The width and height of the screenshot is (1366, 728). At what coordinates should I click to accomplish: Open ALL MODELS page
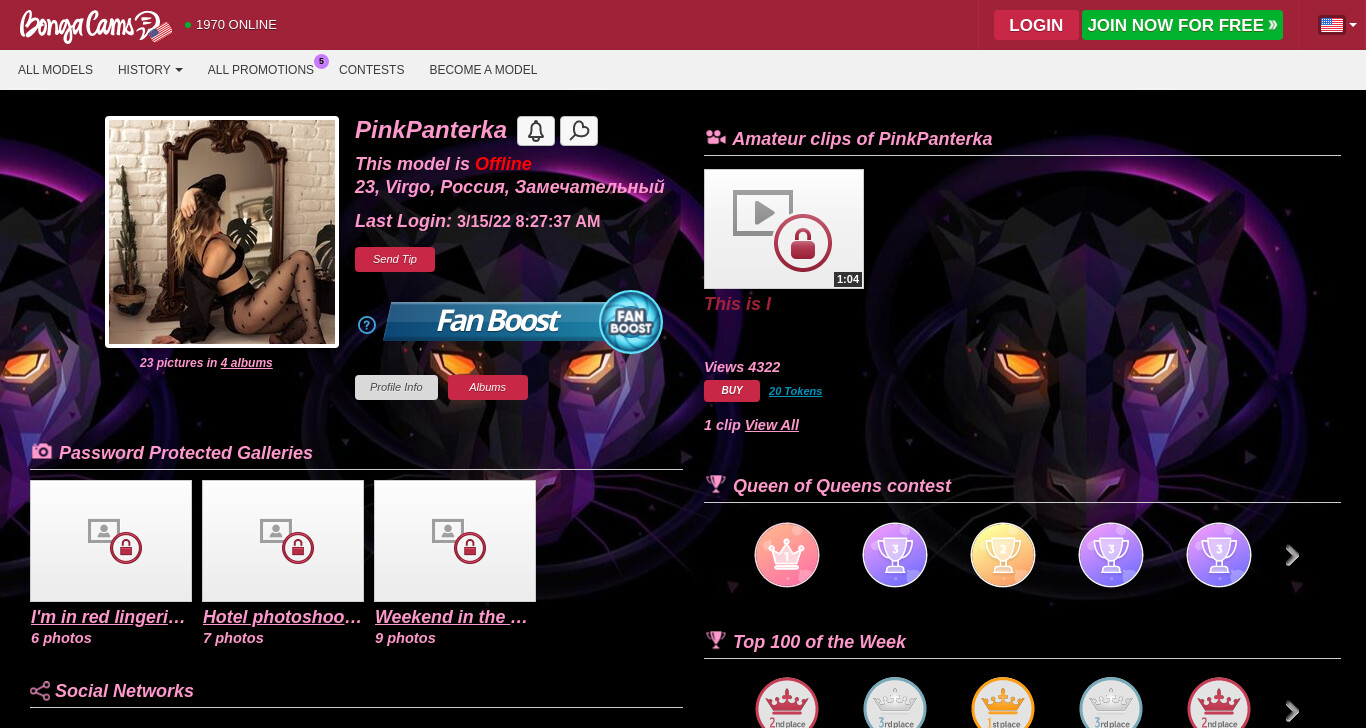click(x=55, y=70)
